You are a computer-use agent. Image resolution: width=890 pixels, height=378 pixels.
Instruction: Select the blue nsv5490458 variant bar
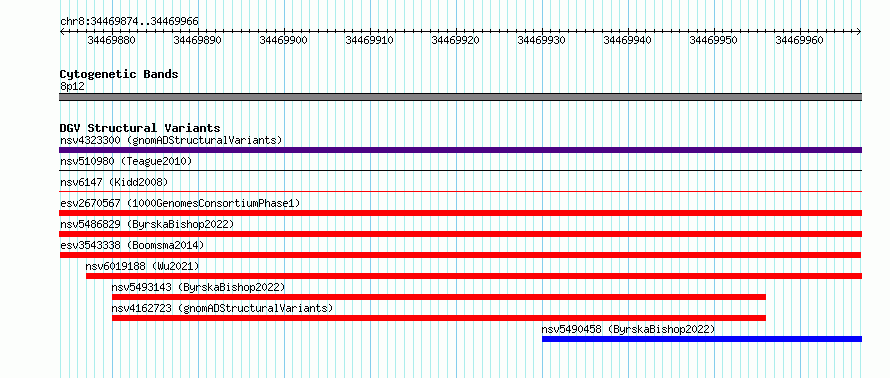(702, 339)
